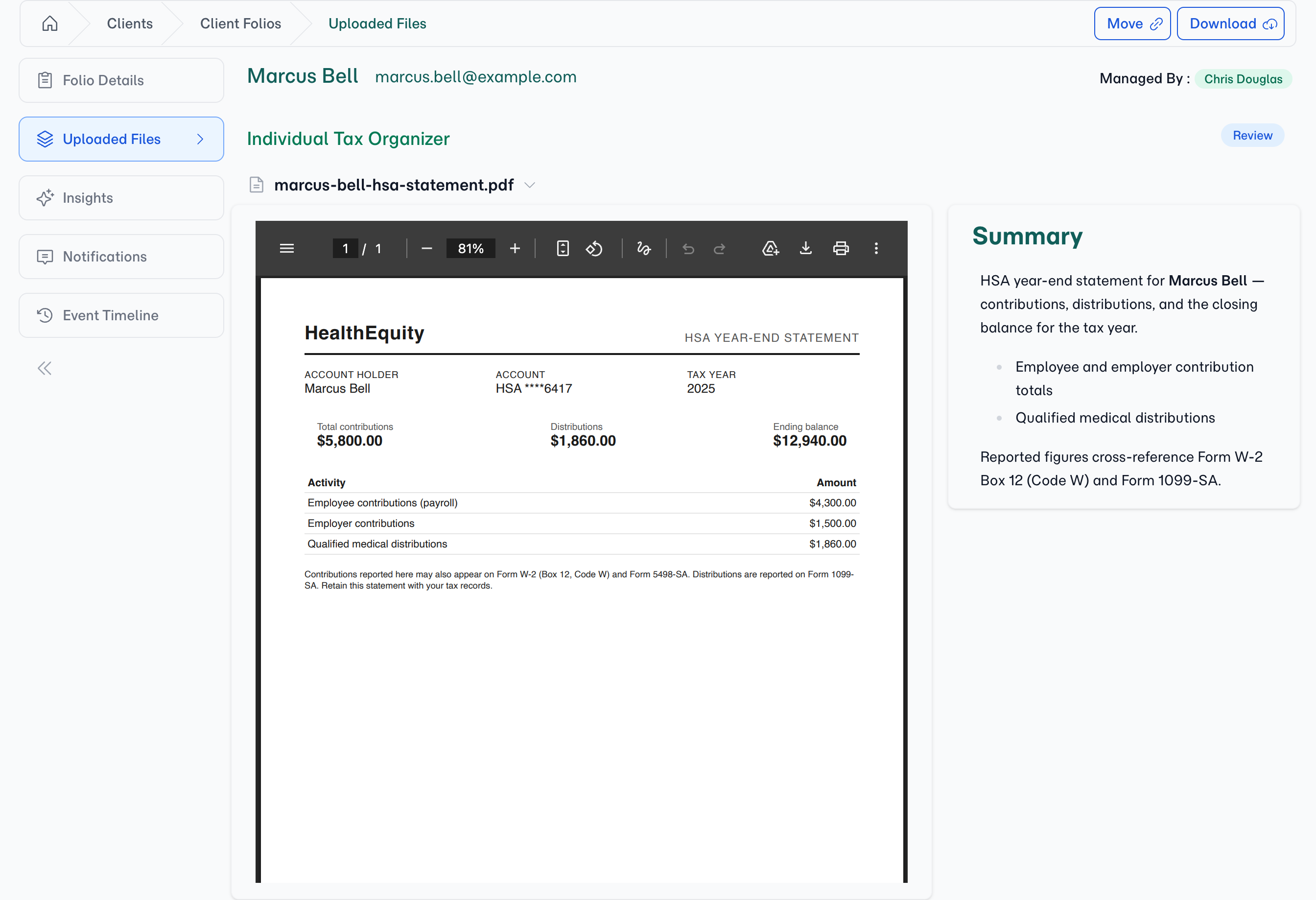This screenshot has width=1316, height=900.
Task: Zoom out using the minus icon
Action: (427, 249)
